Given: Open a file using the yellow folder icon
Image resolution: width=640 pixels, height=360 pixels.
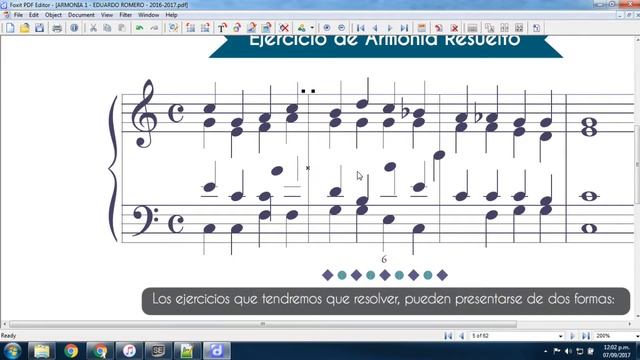Looking at the screenshot, I should (x=25, y=28).
